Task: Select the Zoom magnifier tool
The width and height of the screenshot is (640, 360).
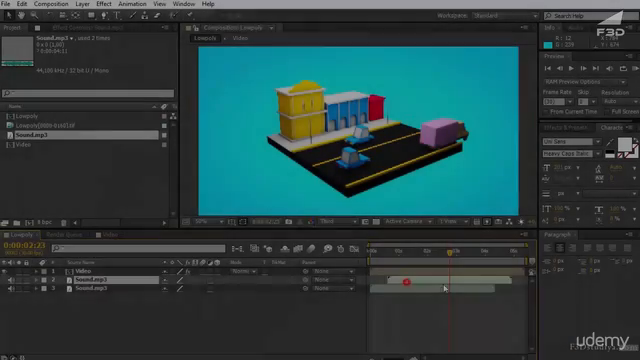Action: pos(34,16)
